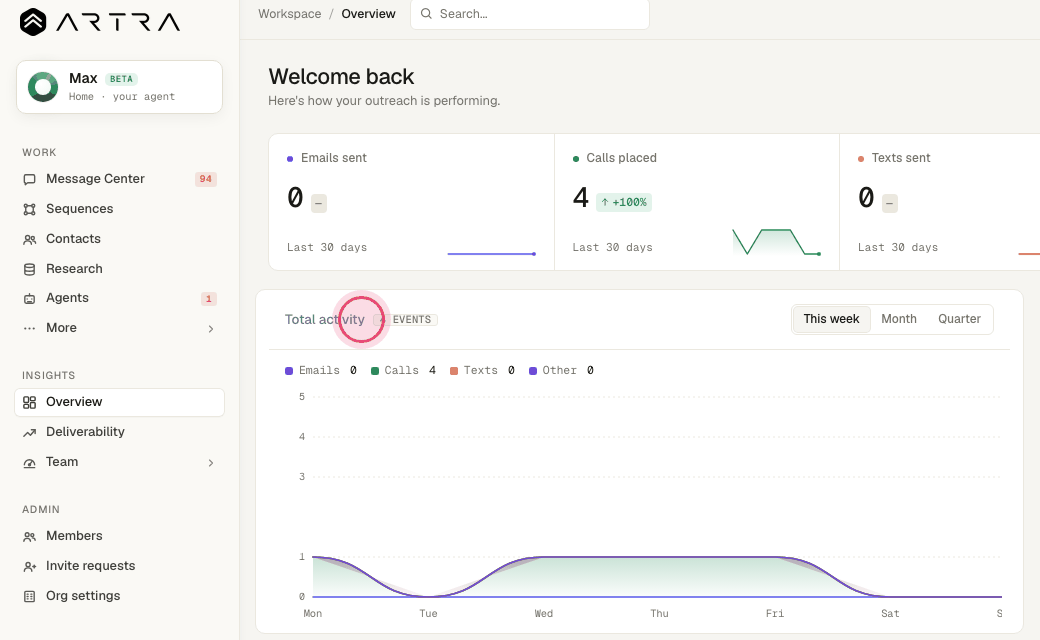This screenshot has height=640, width=1040.
Task: Click the Overview grid icon
Action: coord(29,403)
